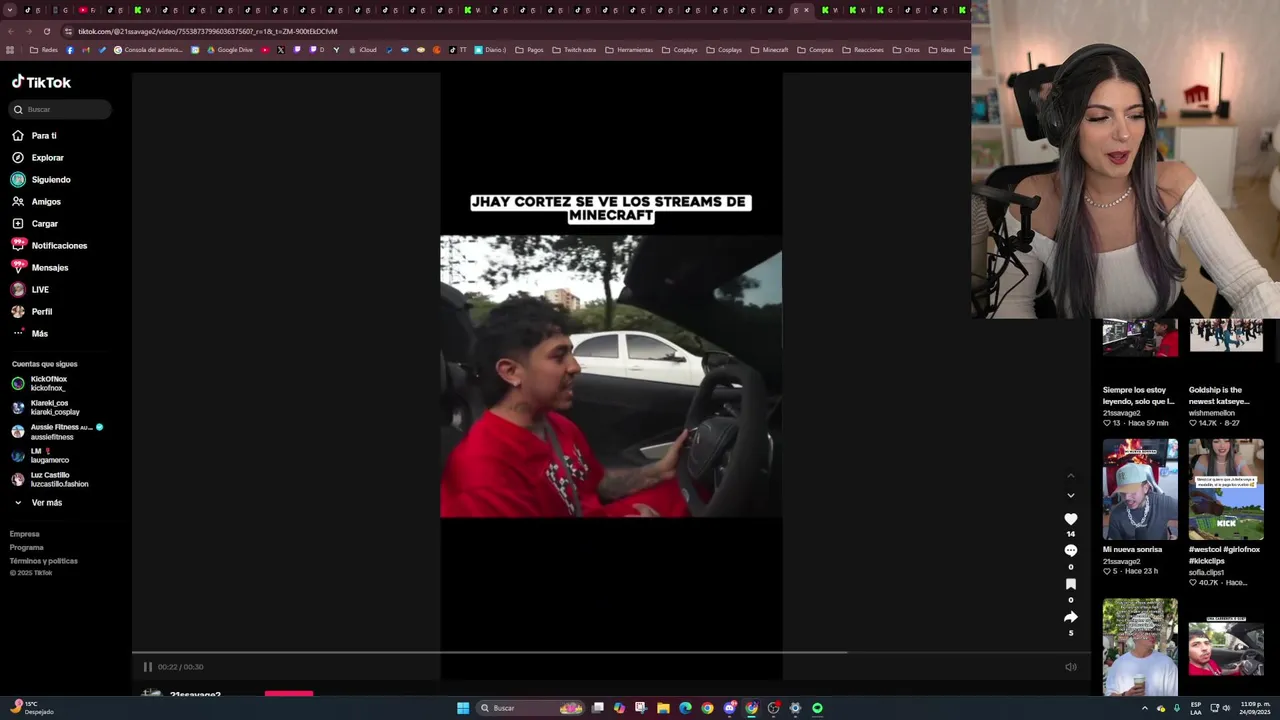Open comments with the speech bubble icon
Viewport: 1280px width, 720px height.
click(x=1070, y=551)
